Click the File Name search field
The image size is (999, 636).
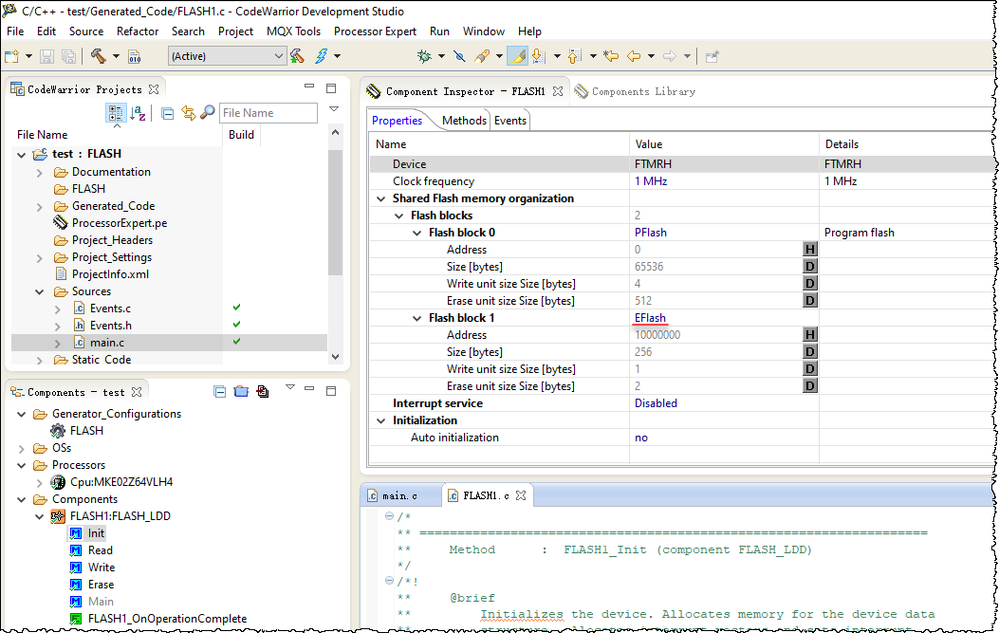pos(267,114)
